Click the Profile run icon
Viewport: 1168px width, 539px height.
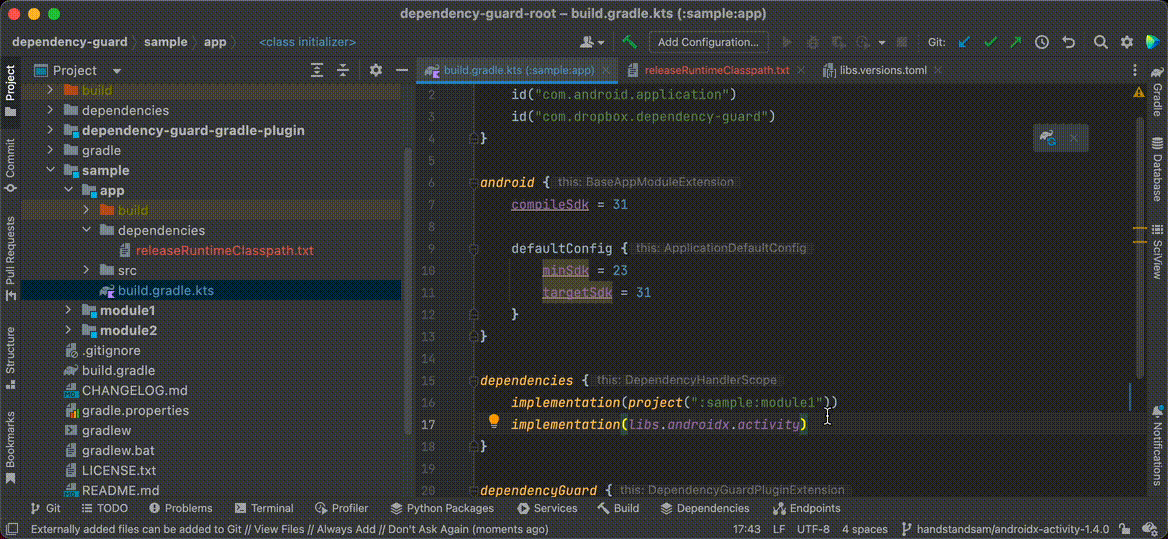(x=864, y=42)
